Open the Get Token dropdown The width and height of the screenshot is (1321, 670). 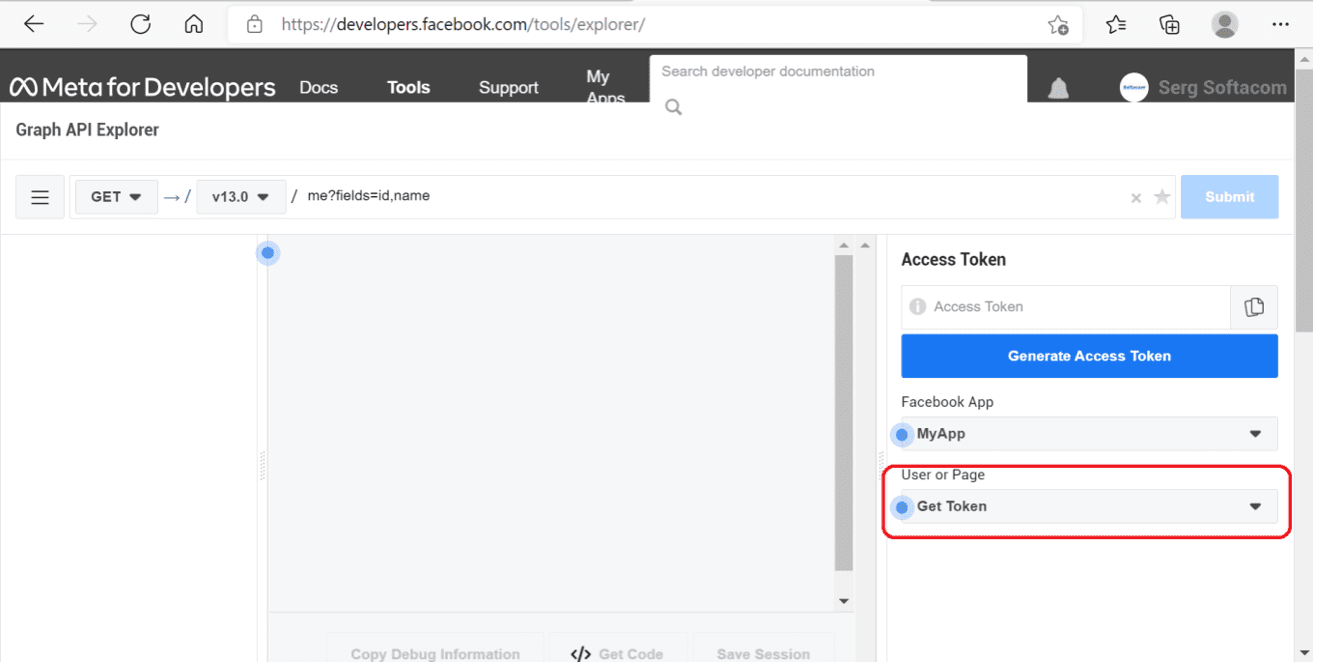[1089, 506]
